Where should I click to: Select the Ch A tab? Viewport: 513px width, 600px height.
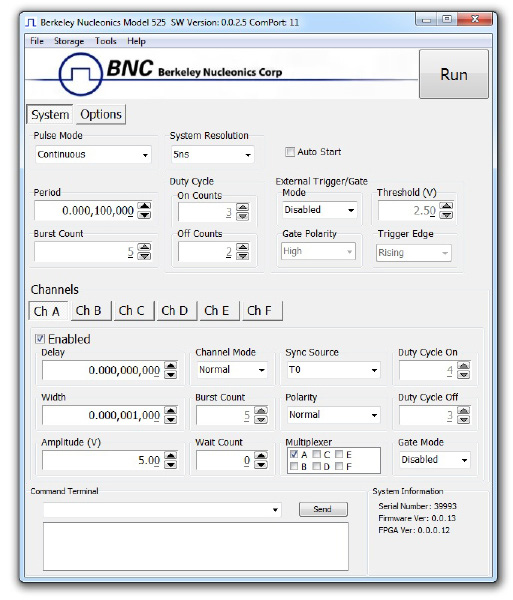tap(48, 311)
